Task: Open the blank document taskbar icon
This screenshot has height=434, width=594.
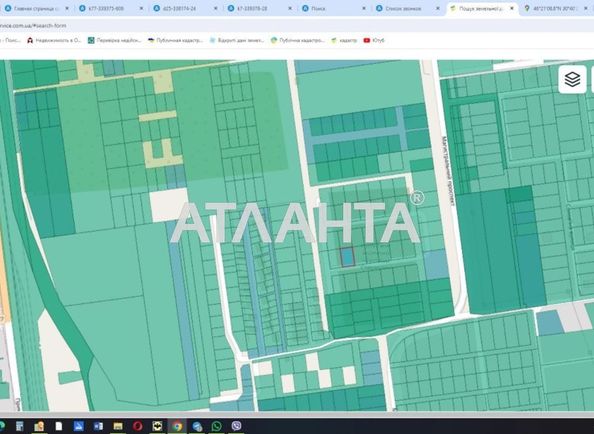Action: coord(59,426)
